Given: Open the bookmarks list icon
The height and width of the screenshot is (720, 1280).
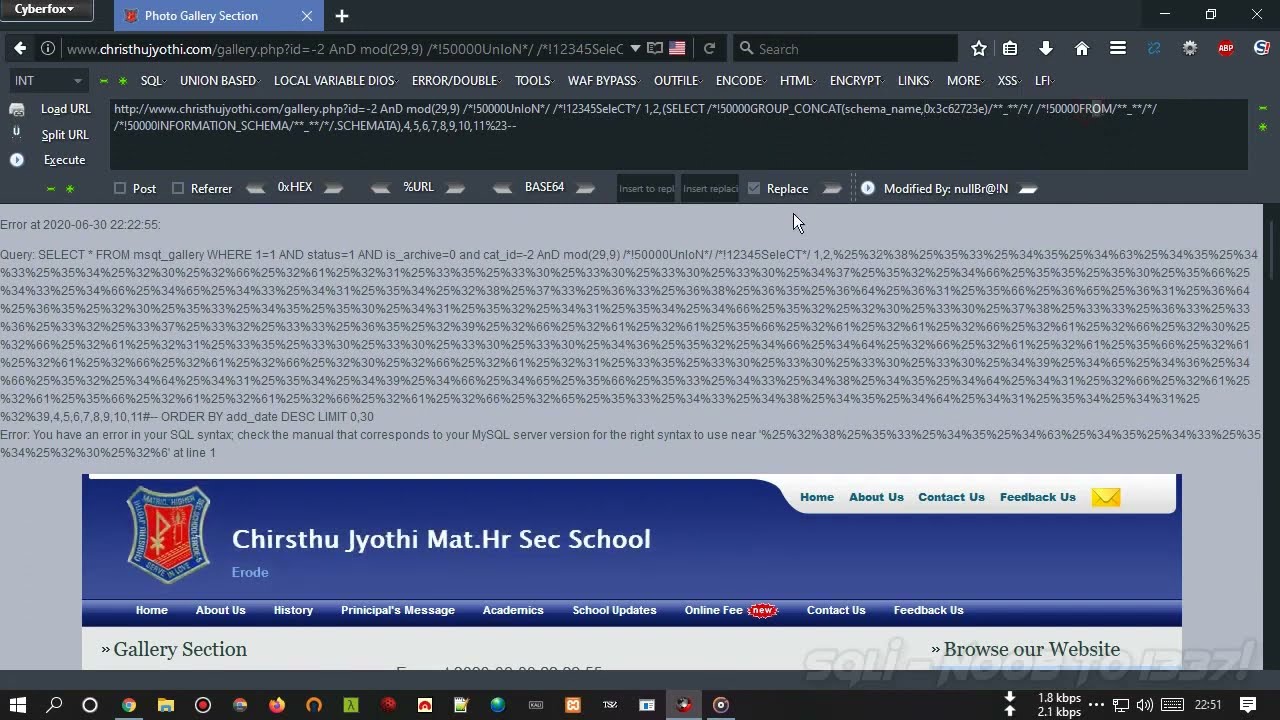Looking at the screenshot, I should pyautogui.click(x=1010, y=48).
